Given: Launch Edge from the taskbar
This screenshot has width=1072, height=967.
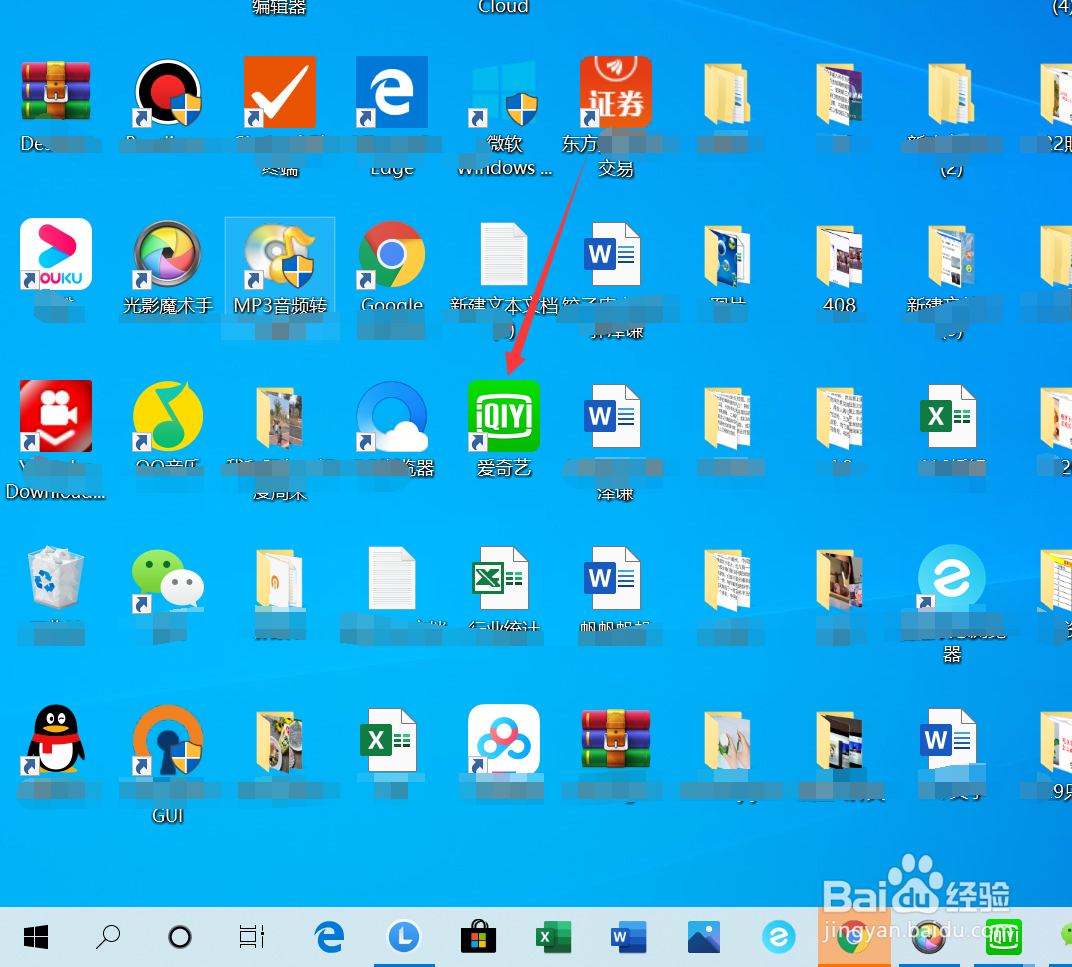Looking at the screenshot, I should point(330,937).
